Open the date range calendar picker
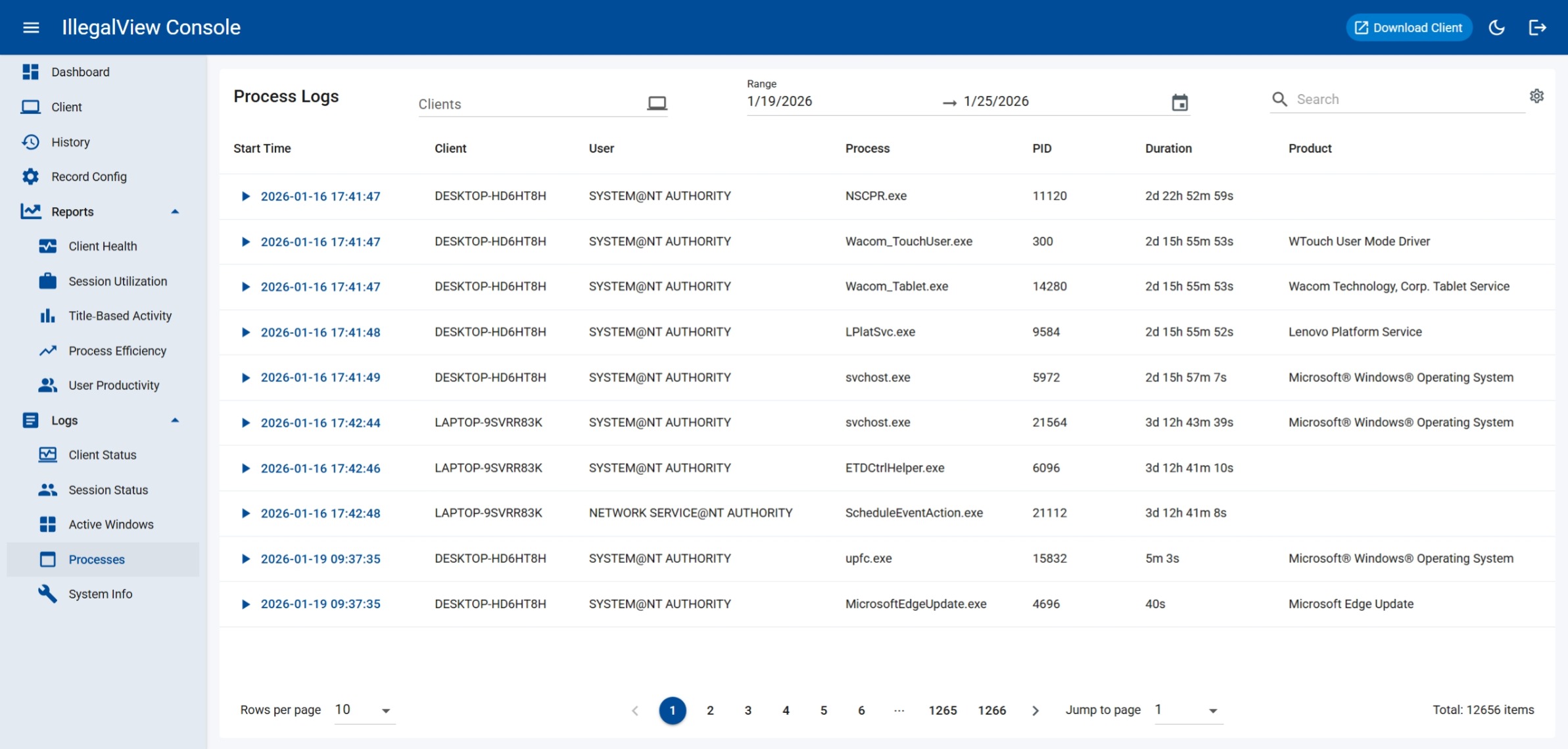The image size is (1568, 749). (x=1179, y=103)
